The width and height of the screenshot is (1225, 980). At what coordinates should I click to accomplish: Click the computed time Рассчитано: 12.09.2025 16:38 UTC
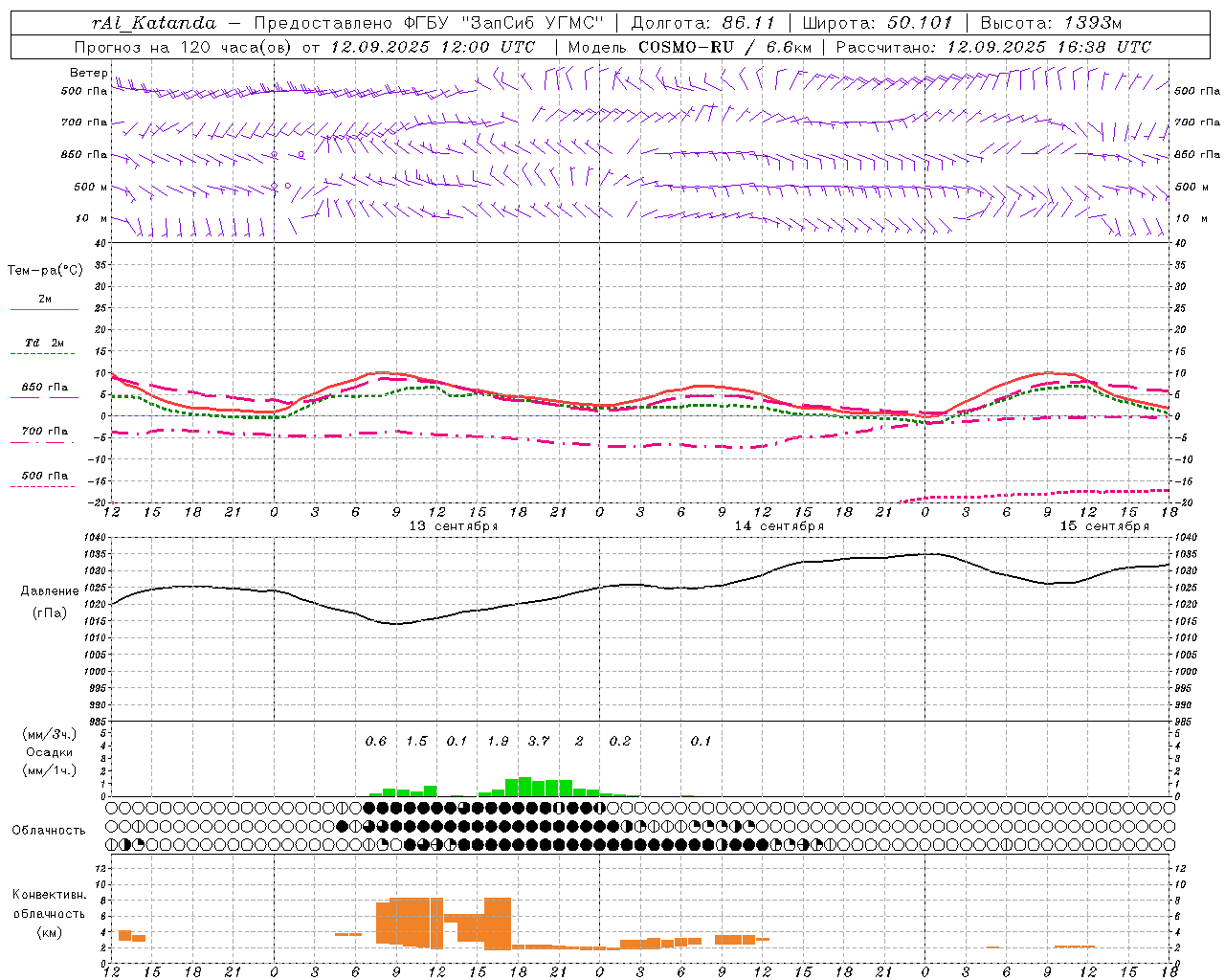coord(993,47)
